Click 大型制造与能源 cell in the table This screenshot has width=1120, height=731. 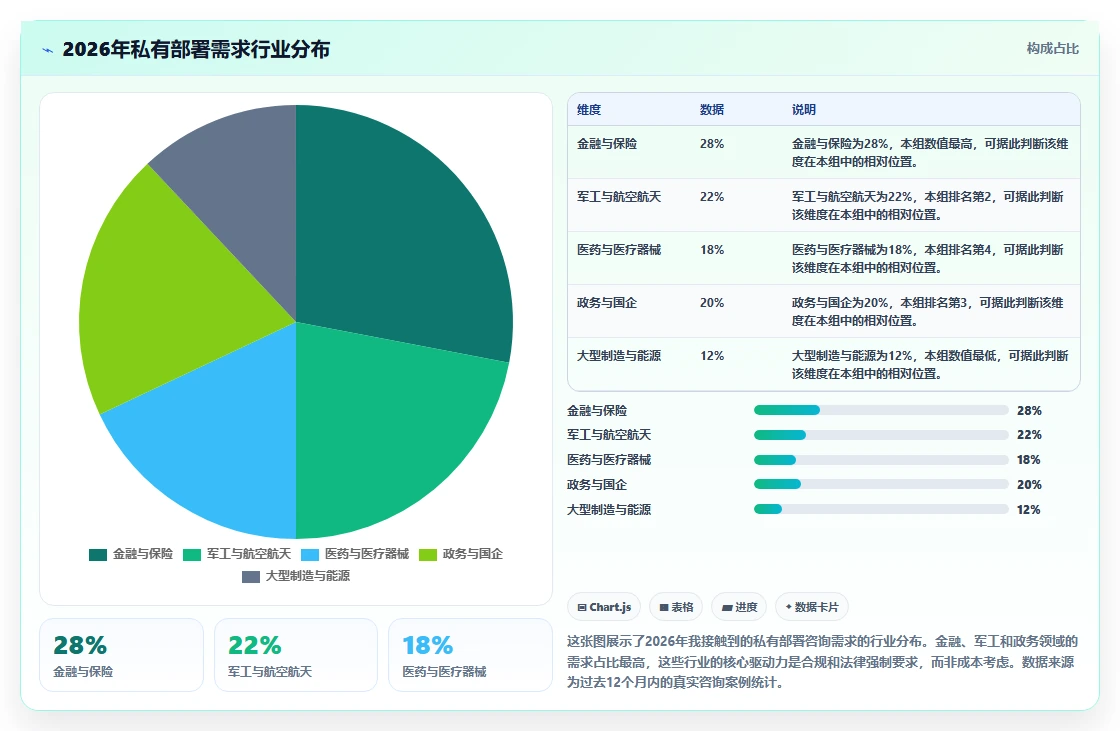click(619, 356)
